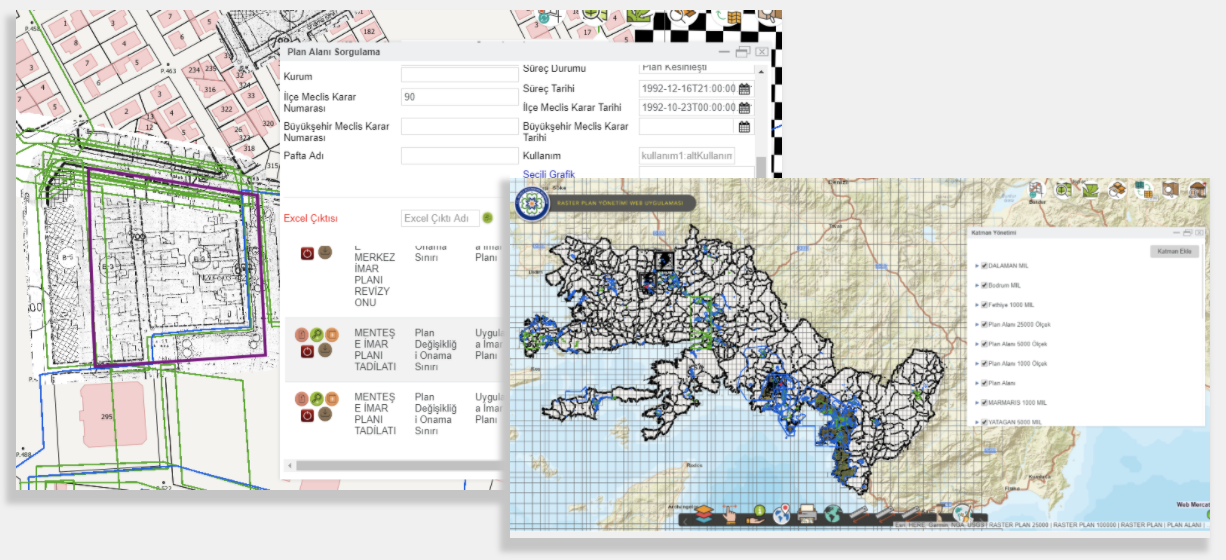Click the application logo emblem on raster map
This screenshot has height=560, width=1226.
coord(531,204)
